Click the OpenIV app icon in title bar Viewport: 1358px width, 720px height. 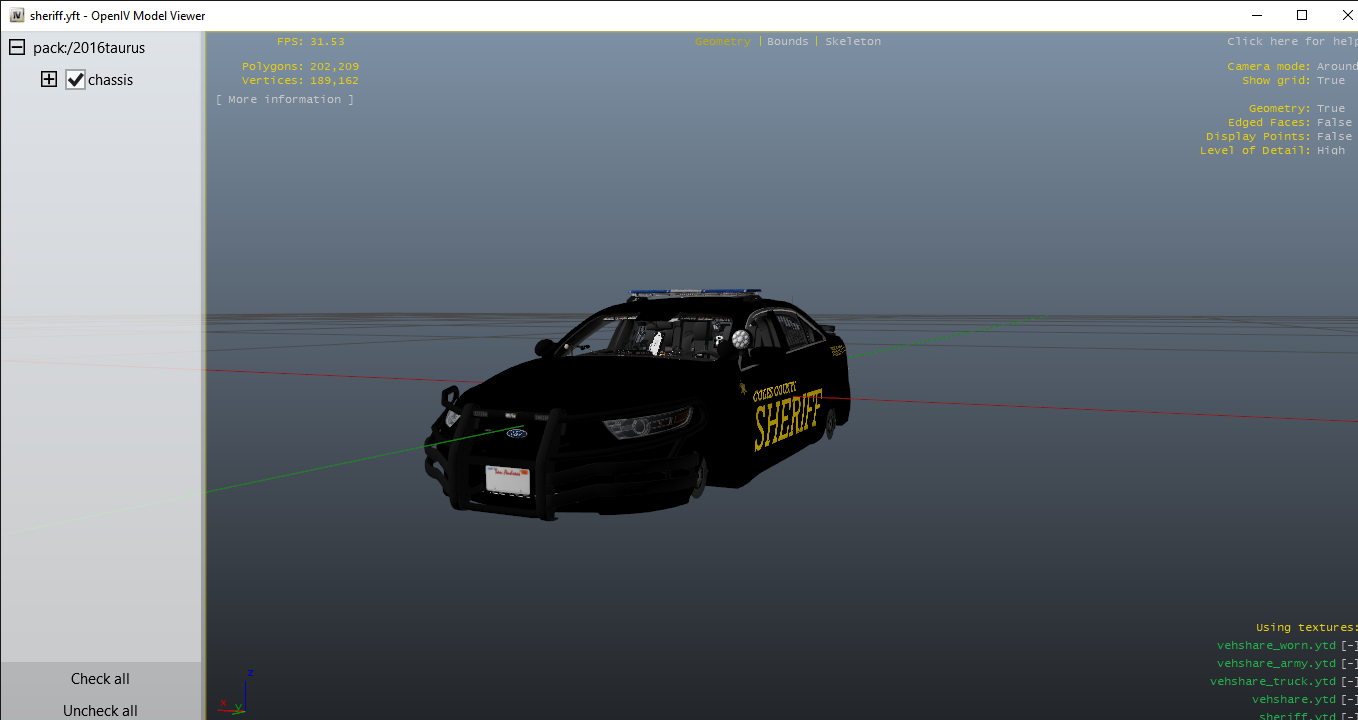(17, 15)
